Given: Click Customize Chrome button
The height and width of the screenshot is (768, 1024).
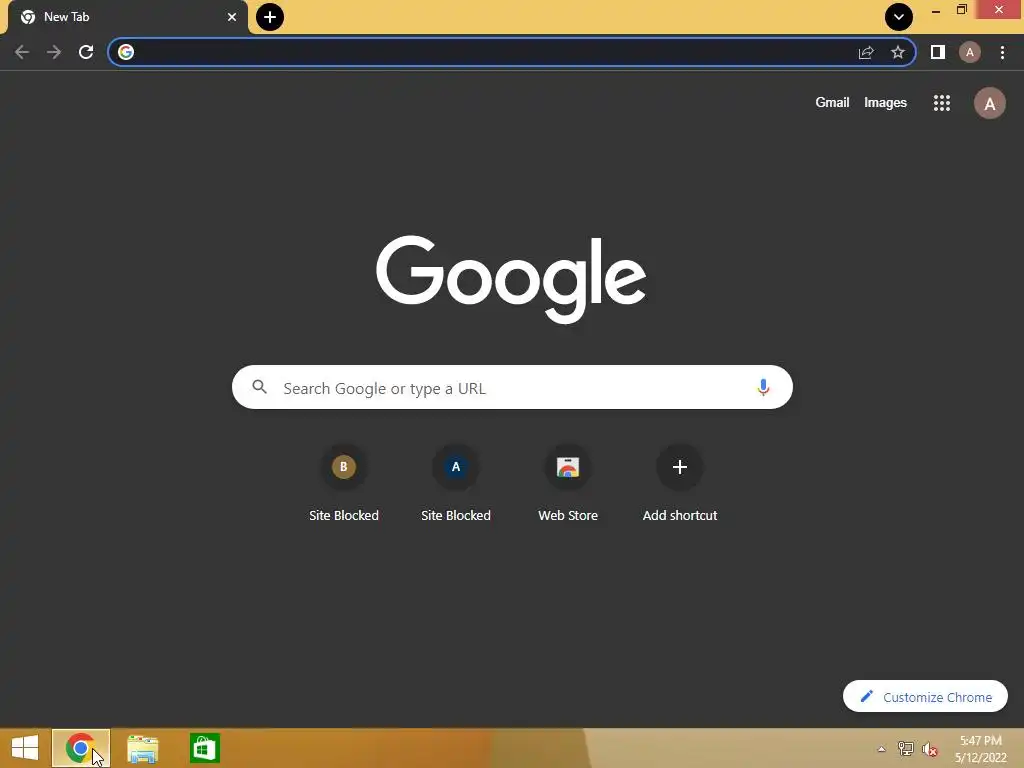Looking at the screenshot, I should point(925,697).
